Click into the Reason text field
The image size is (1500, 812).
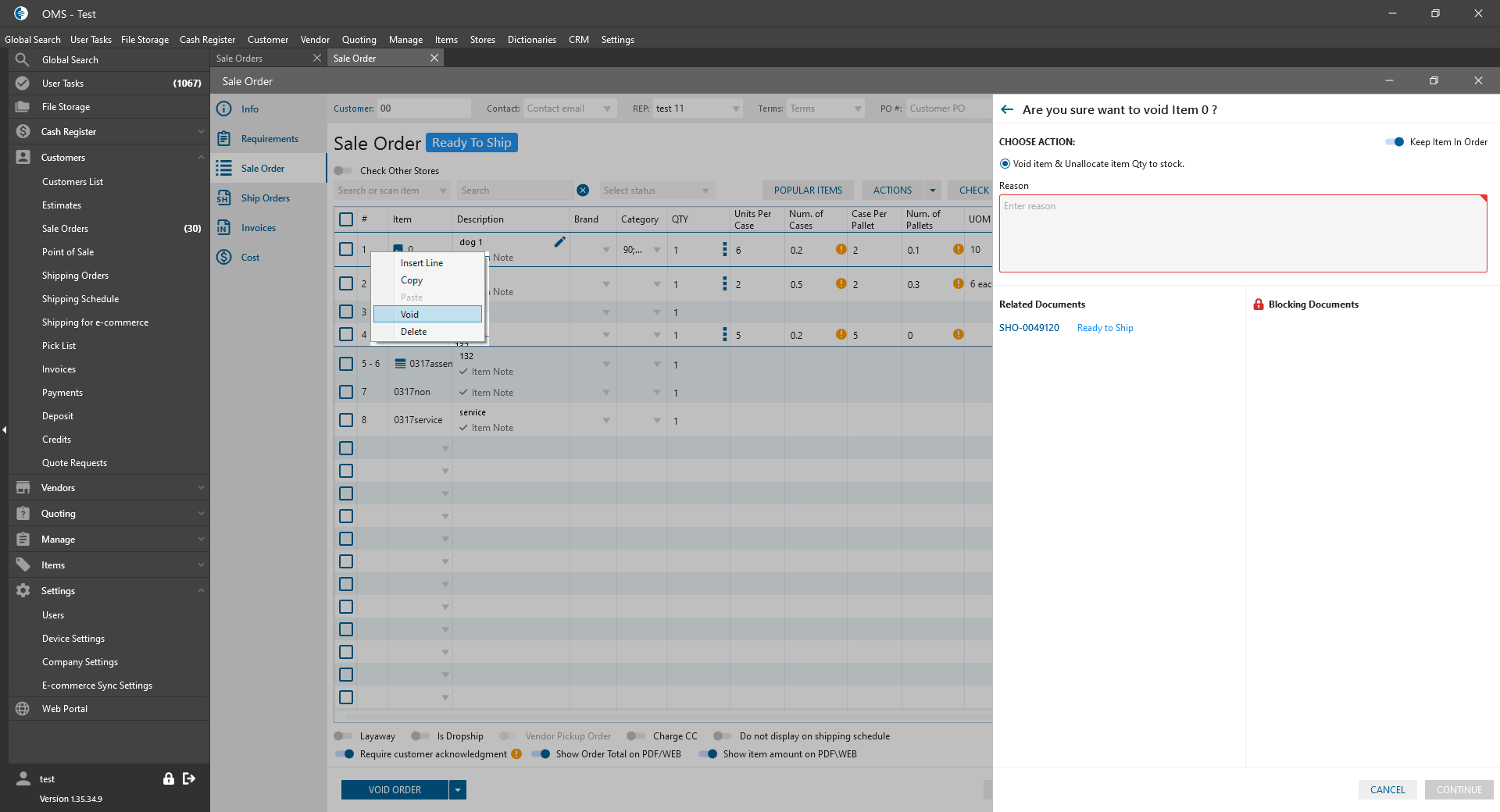1242,233
